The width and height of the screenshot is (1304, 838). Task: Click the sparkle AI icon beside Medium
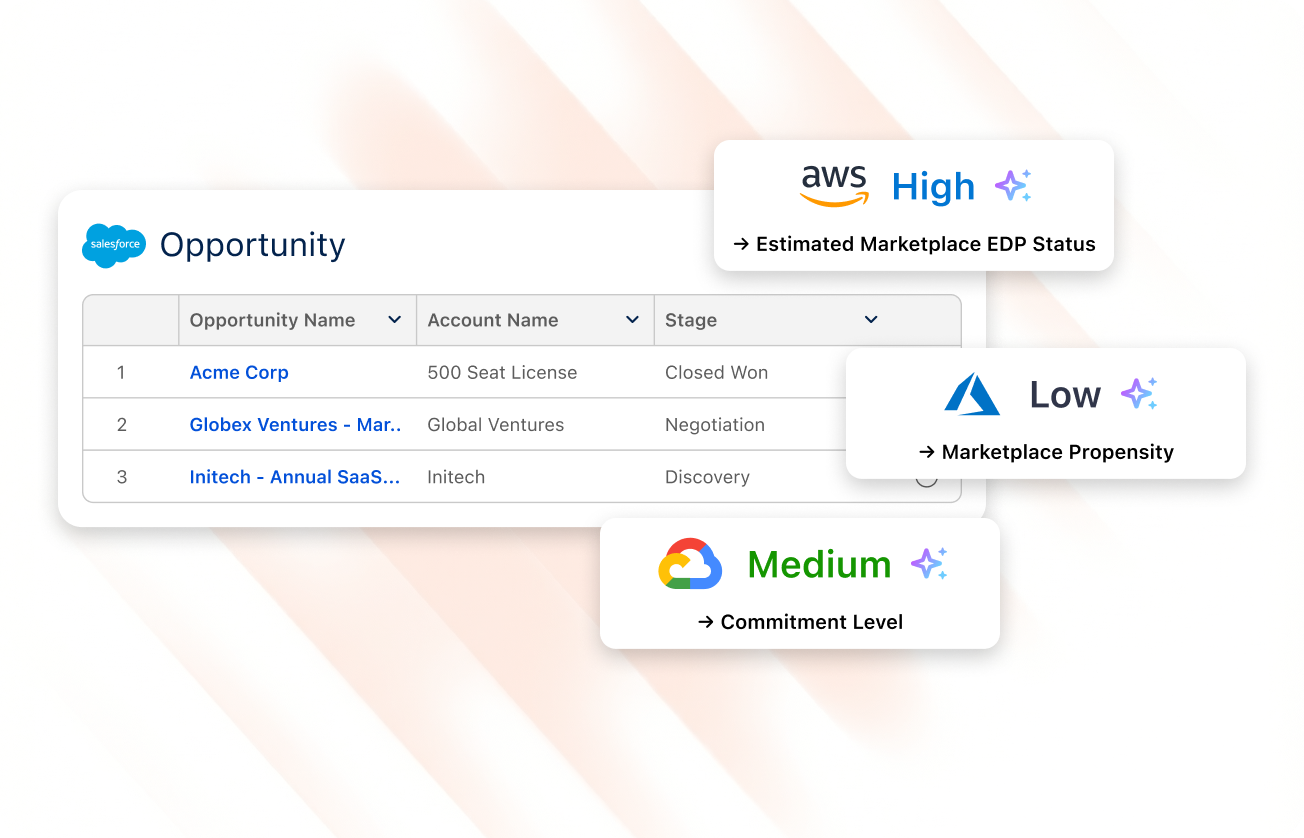[x=928, y=564]
